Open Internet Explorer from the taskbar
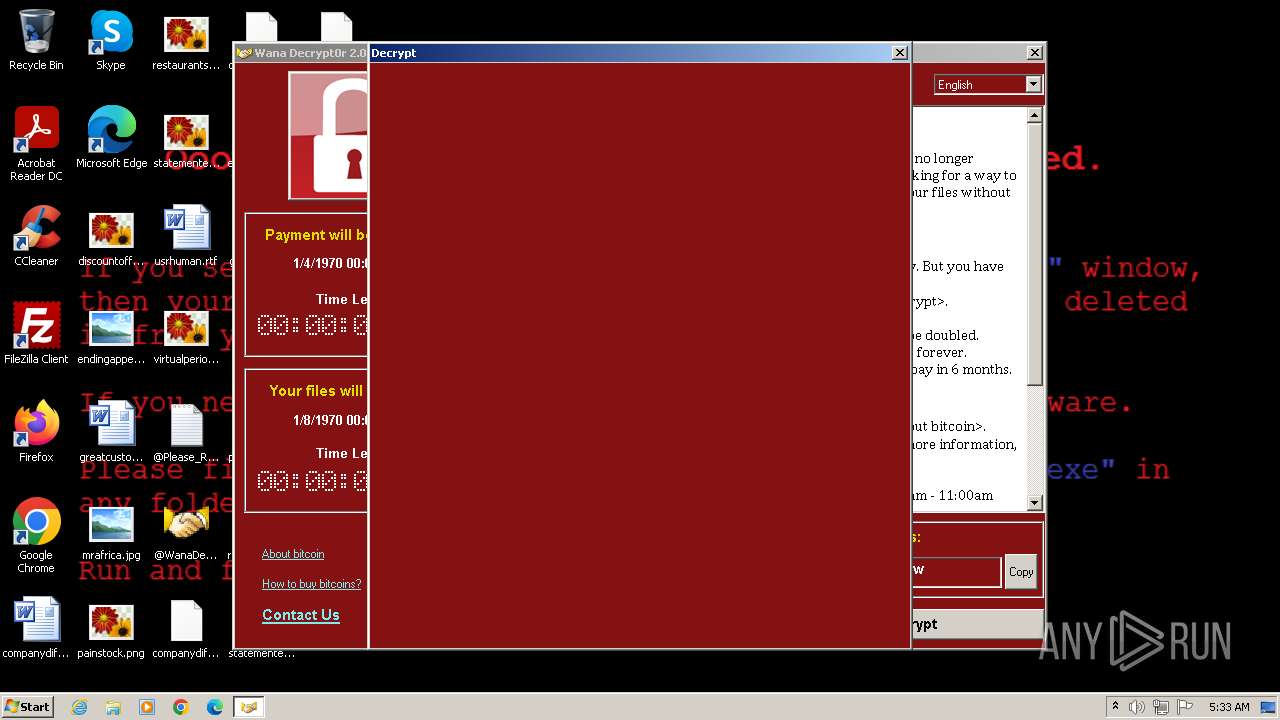The image size is (1280, 720). pyautogui.click(x=79, y=707)
